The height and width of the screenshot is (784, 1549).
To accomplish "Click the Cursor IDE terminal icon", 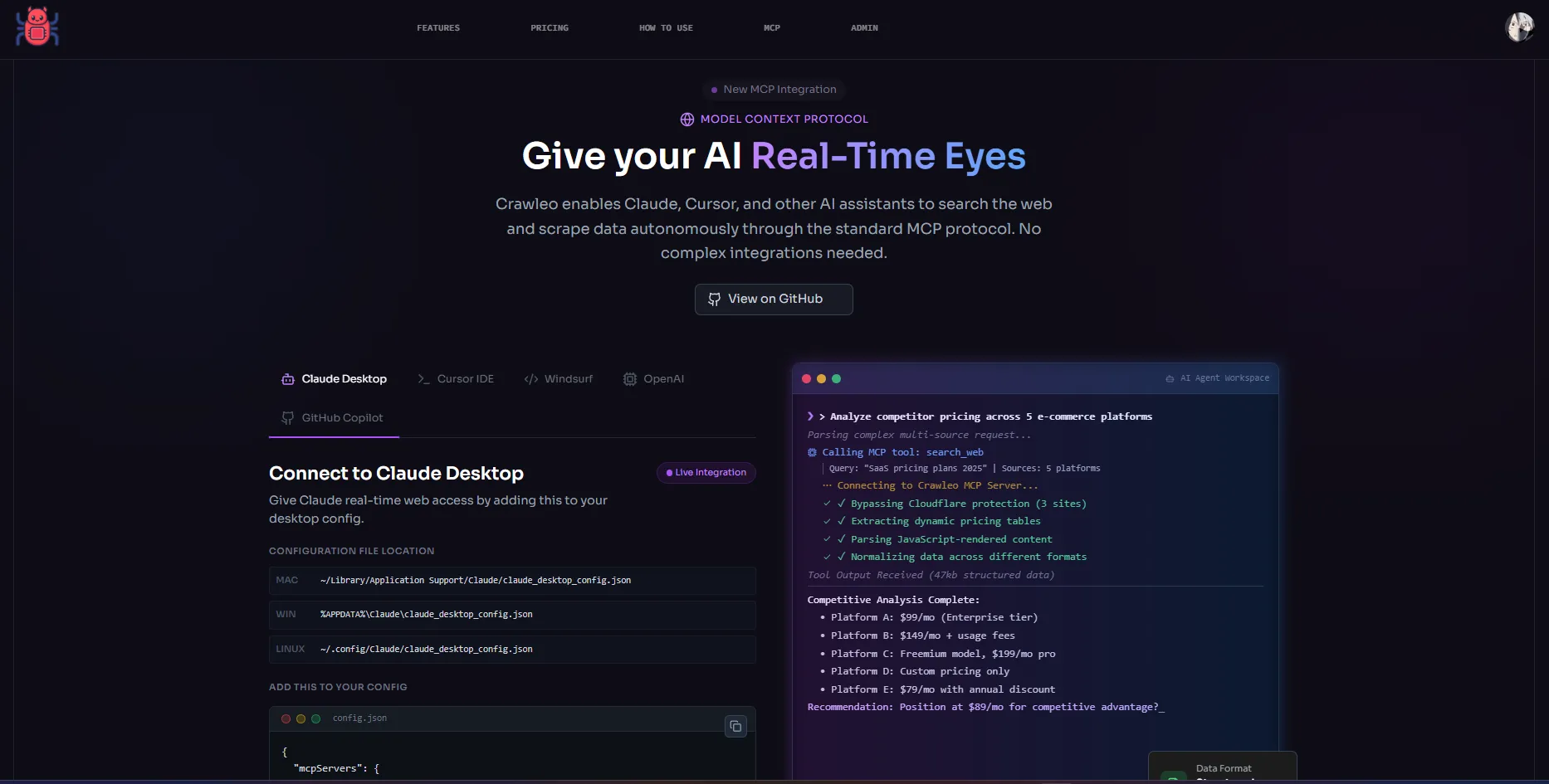I will coord(423,379).
